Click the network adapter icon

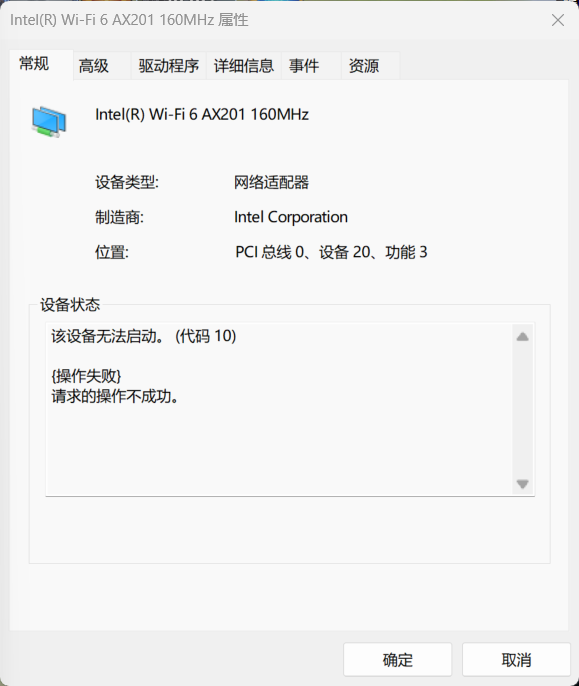(x=49, y=122)
